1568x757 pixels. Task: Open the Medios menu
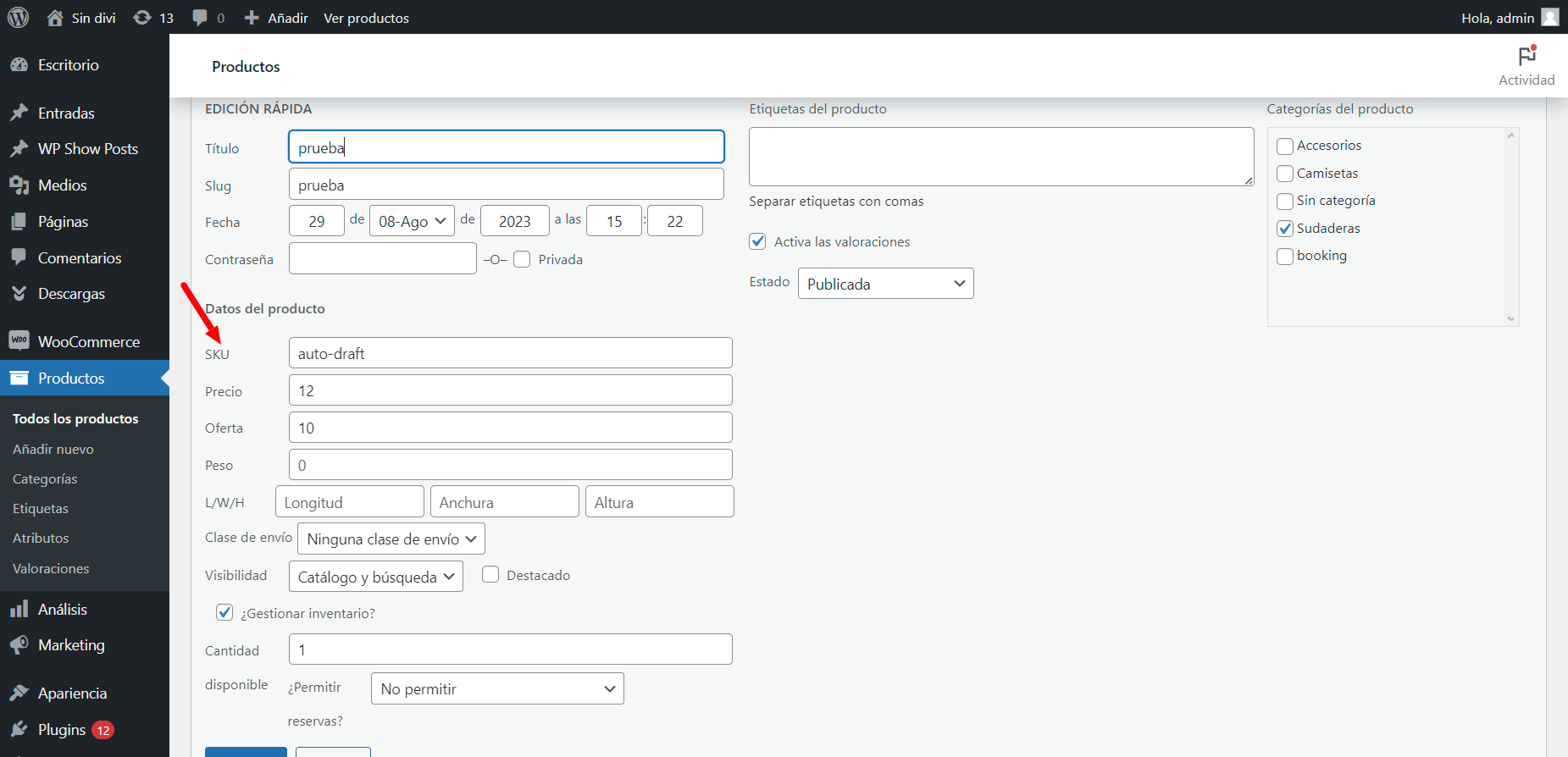click(85, 185)
